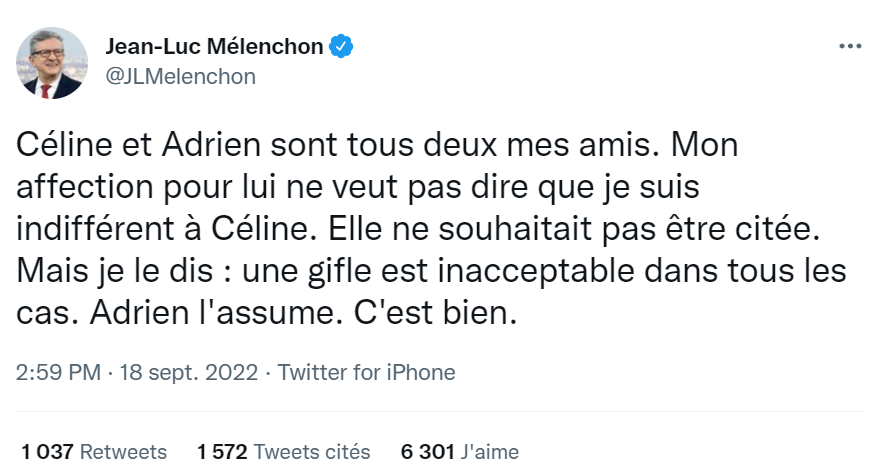The width and height of the screenshot is (886, 475).
Task: Show the J'aime likes list
Action: tap(489, 452)
